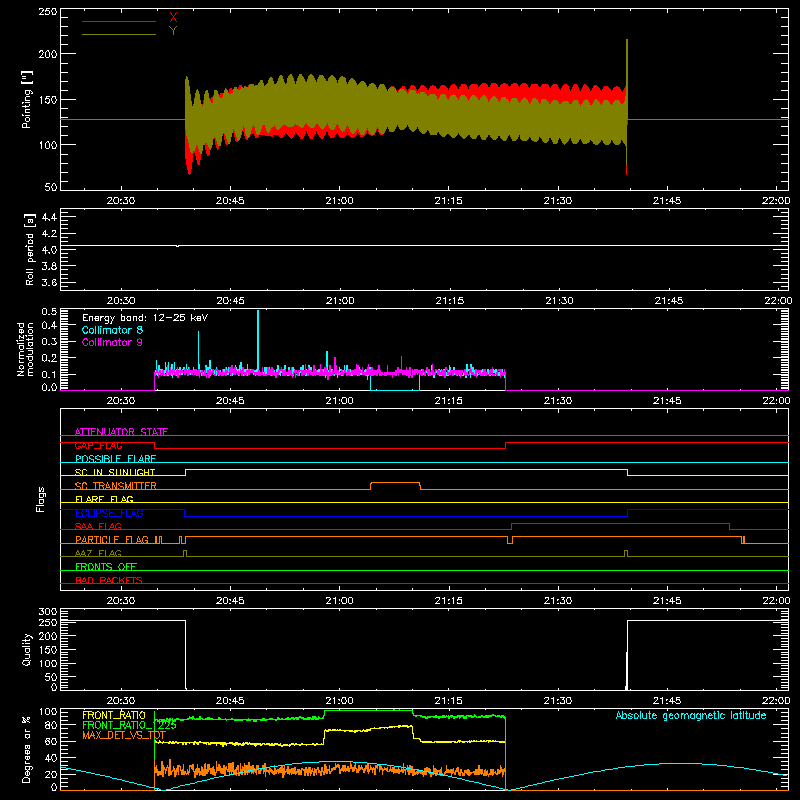Click the white roll period line

coord(424,245)
